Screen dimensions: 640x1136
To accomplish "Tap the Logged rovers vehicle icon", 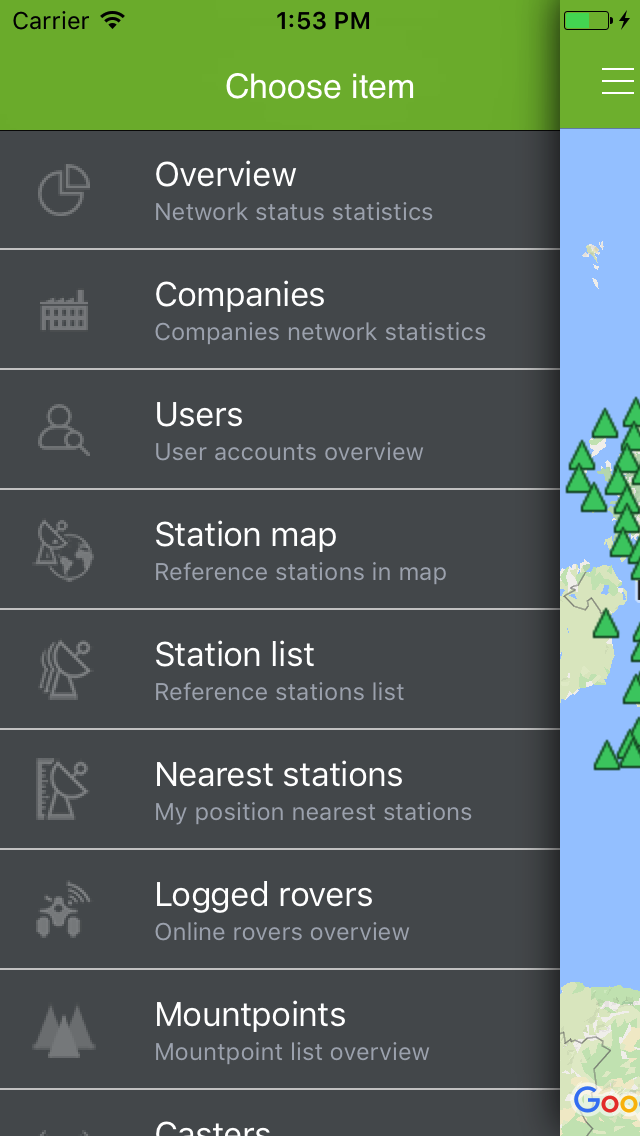I will (63, 909).
